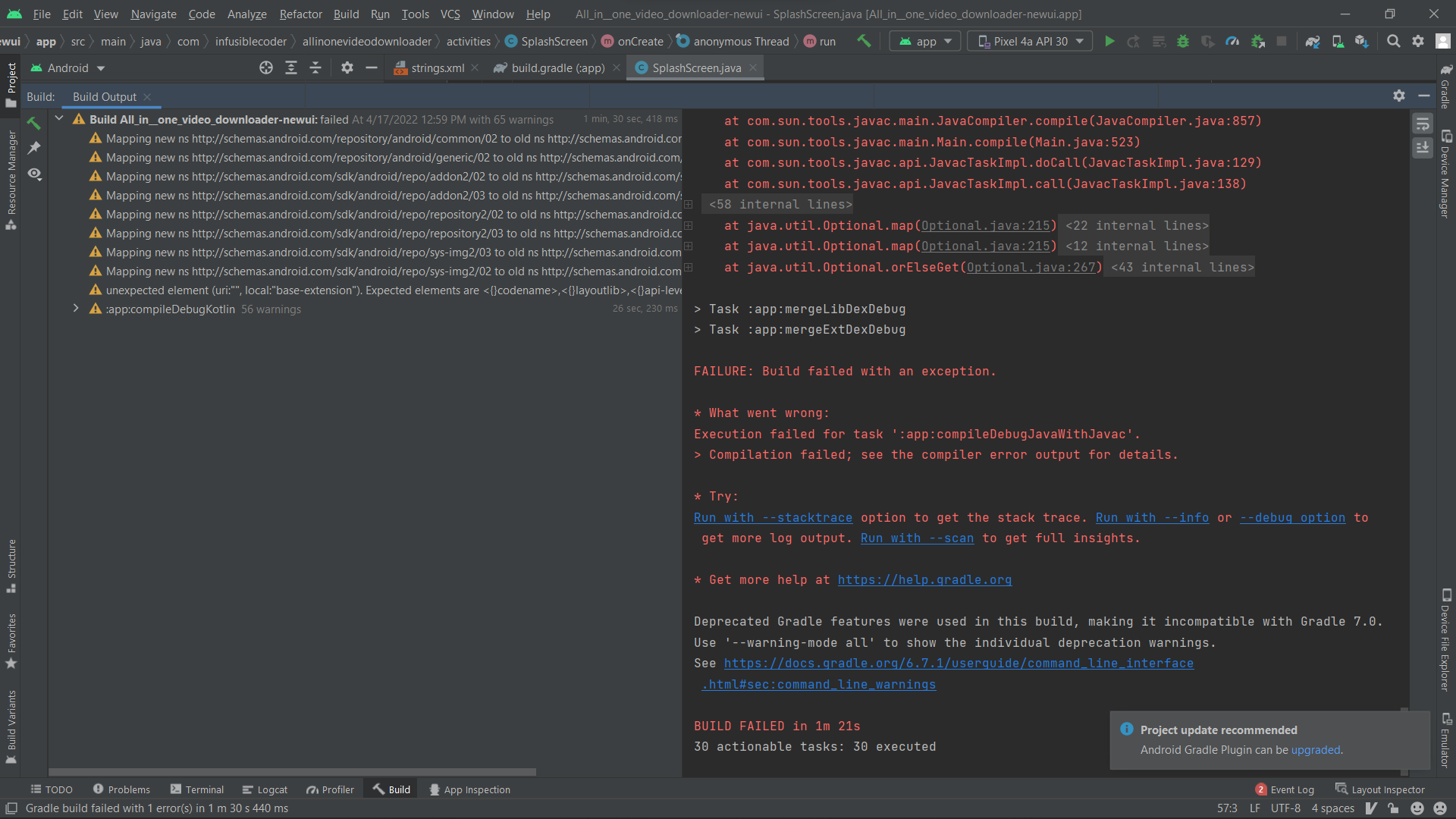Open the Pixel 4a API 30 device dropdown
Screen dimensions: 1456x819
[1030, 41]
